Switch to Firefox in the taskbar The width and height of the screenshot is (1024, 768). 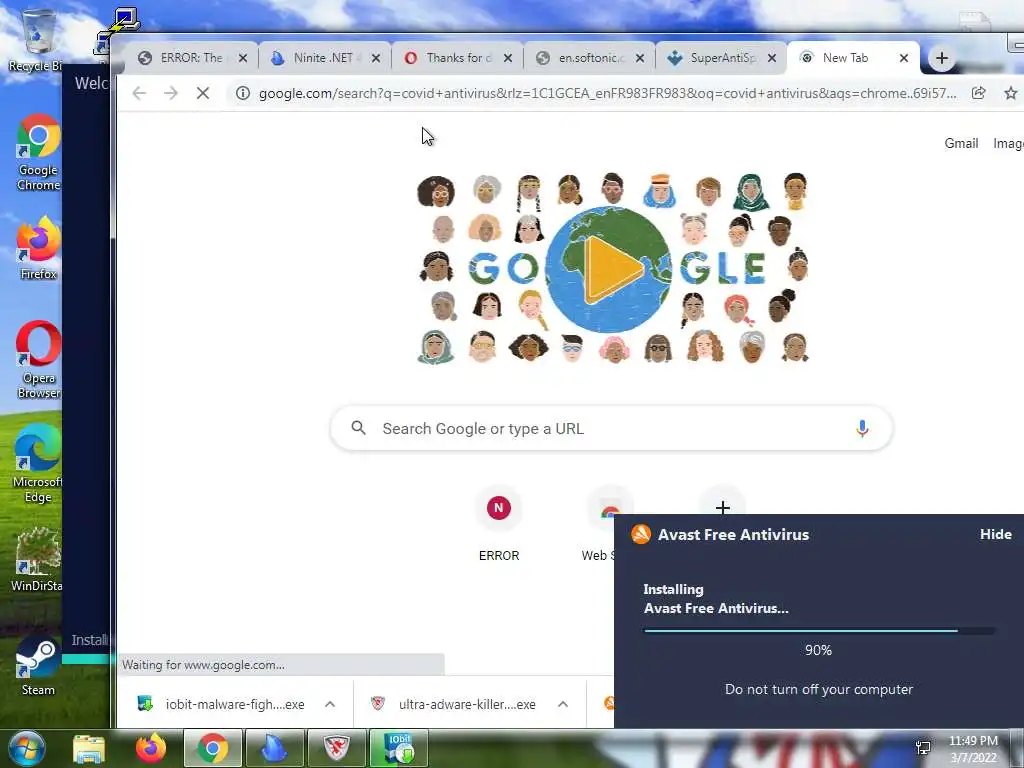tap(151, 748)
